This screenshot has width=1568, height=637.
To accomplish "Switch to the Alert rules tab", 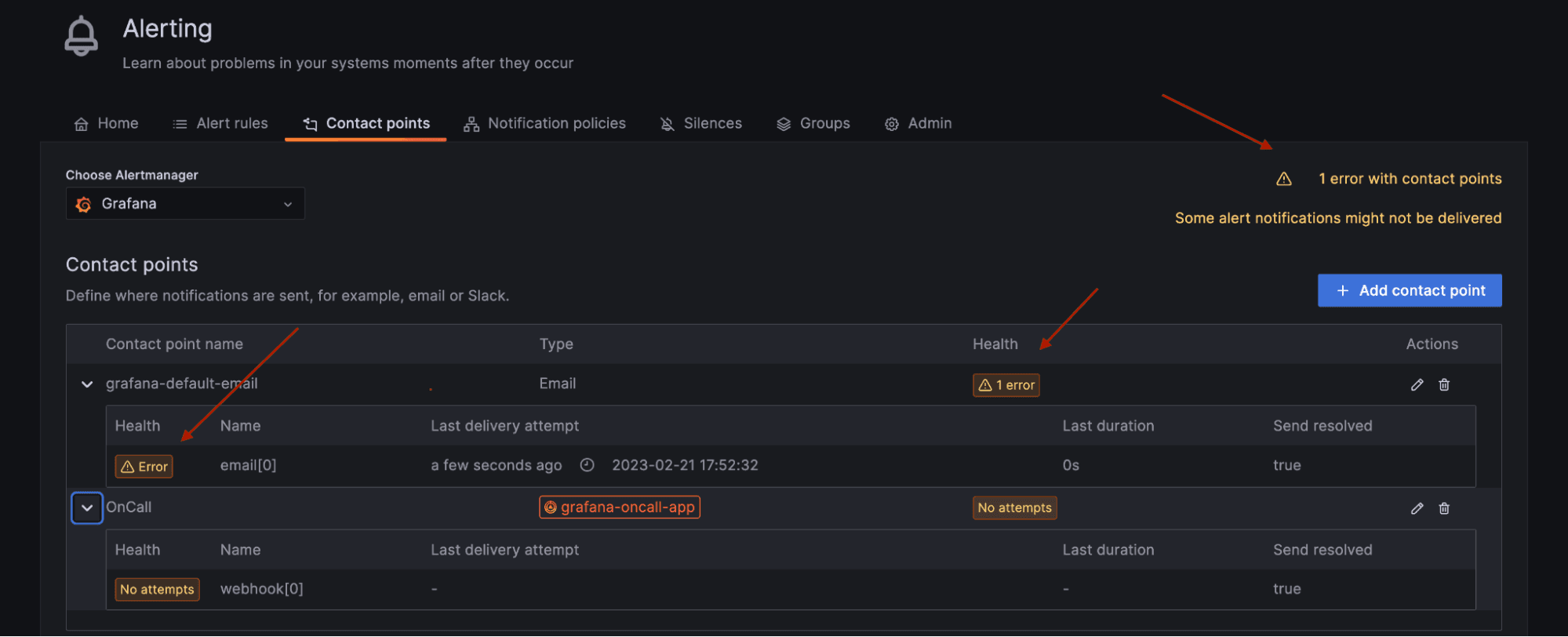I will tap(220, 123).
